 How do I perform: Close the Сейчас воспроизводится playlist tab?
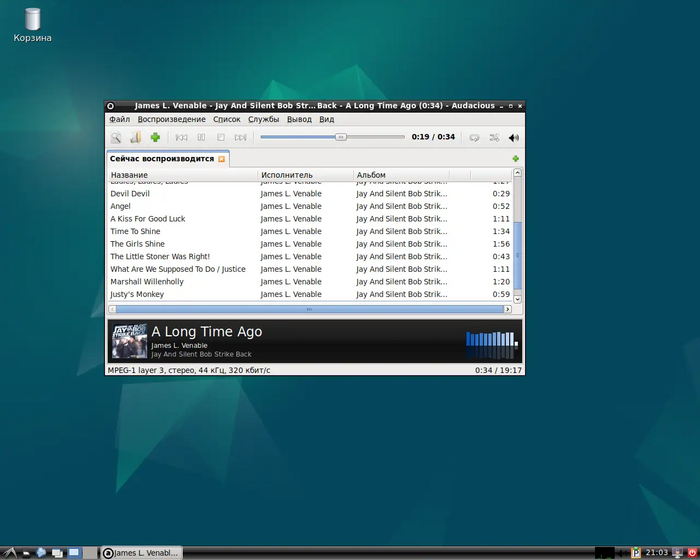click(x=221, y=159)
